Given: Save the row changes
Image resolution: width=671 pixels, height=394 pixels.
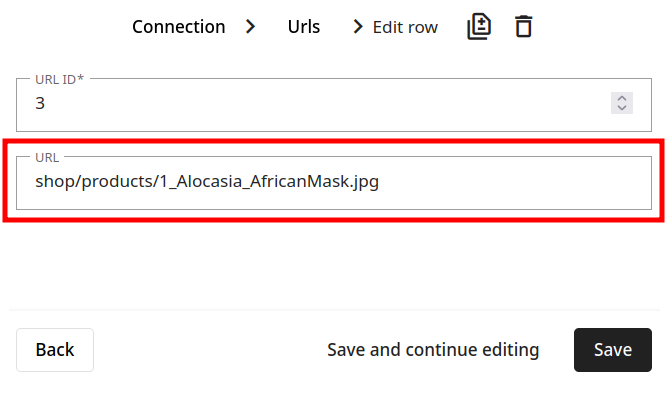Looking at the screenshot, I should [613, 350].
